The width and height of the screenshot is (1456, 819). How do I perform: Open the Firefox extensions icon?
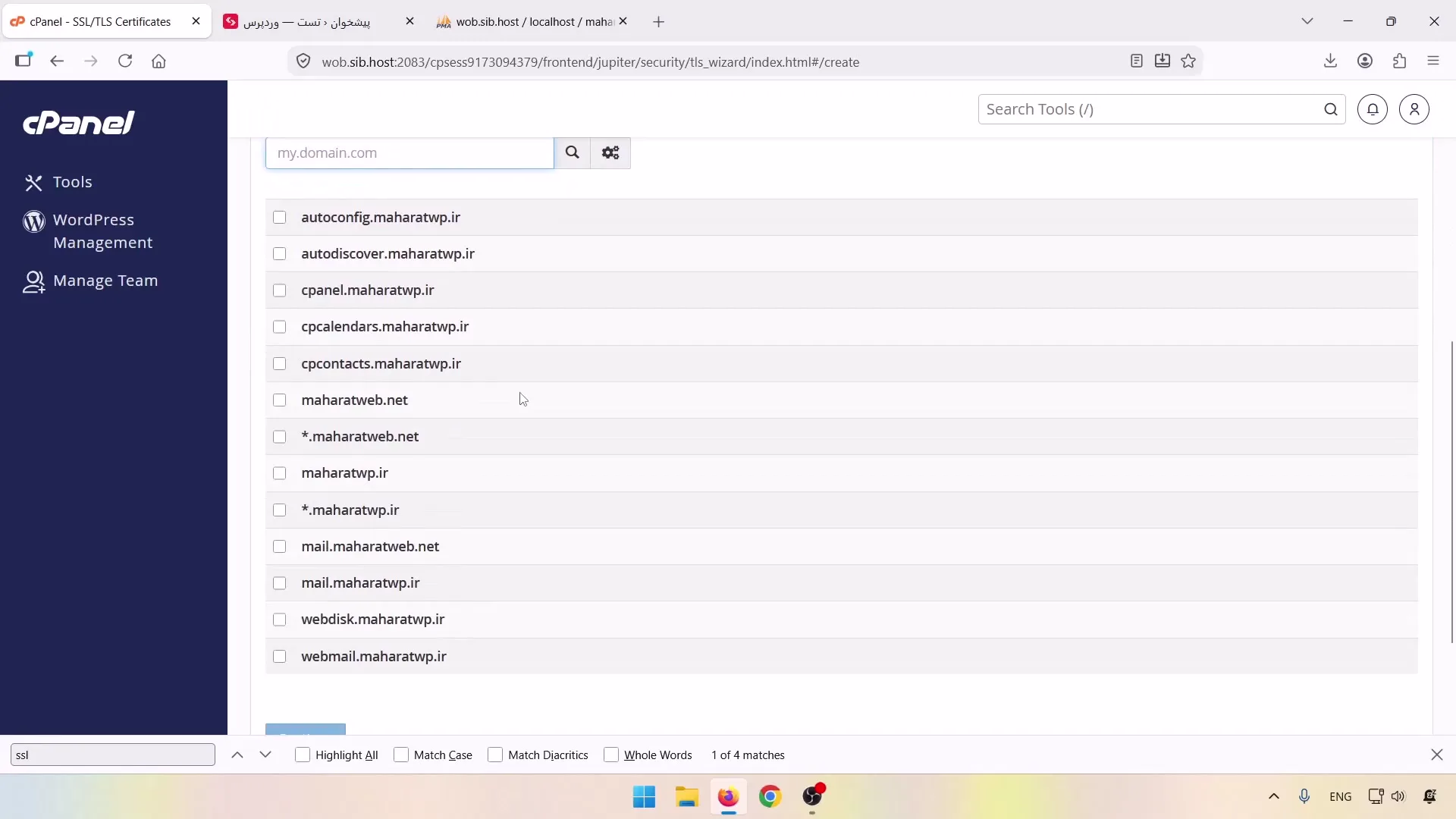pyautogui.click(x=1400, y=61)
